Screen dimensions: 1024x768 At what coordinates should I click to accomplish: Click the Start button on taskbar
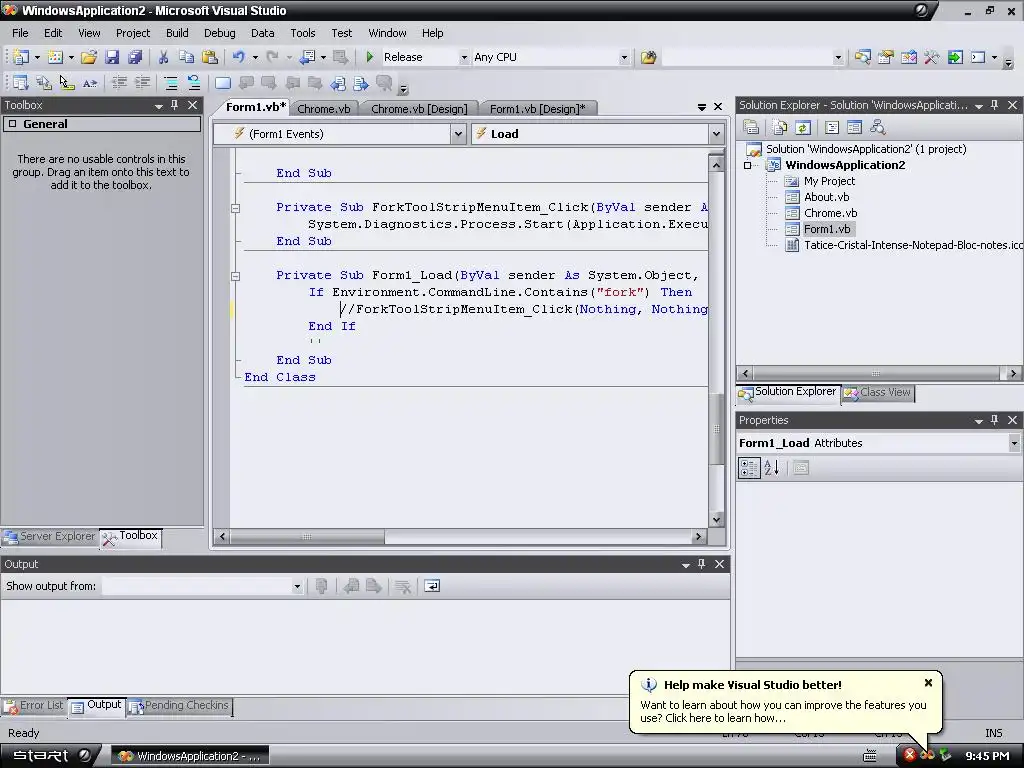click(51, 756)
